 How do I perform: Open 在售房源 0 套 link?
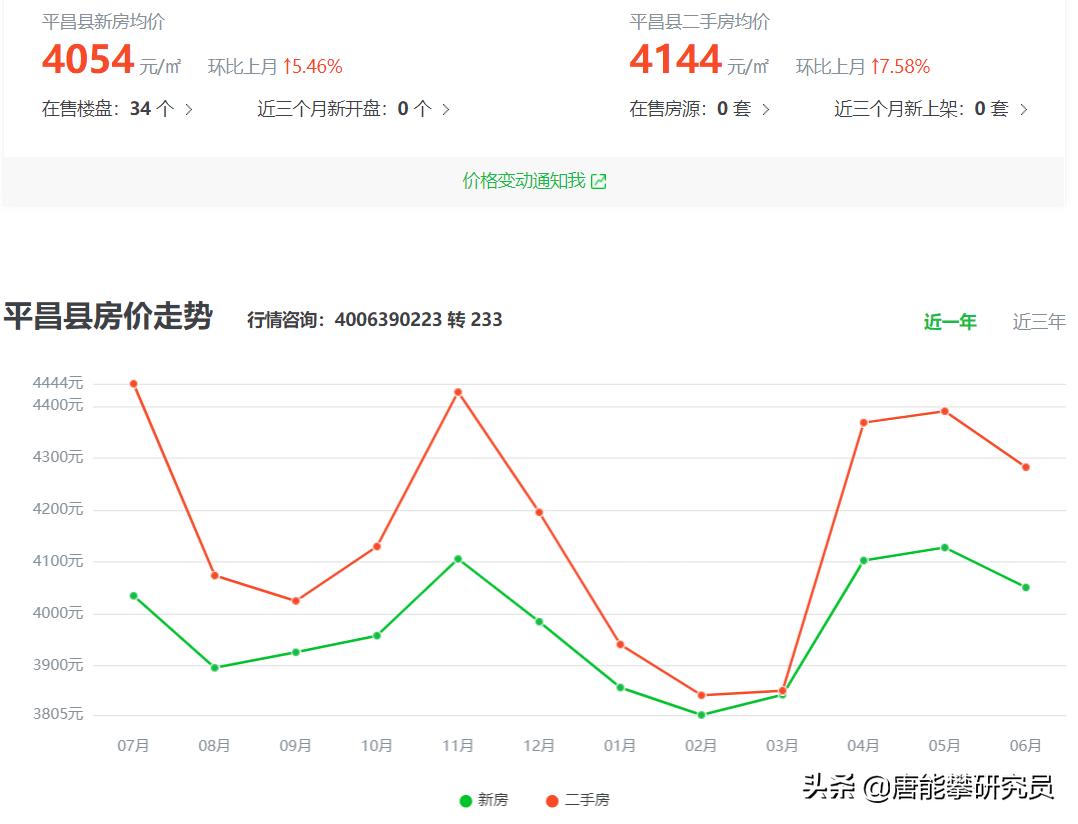point(699,109)
